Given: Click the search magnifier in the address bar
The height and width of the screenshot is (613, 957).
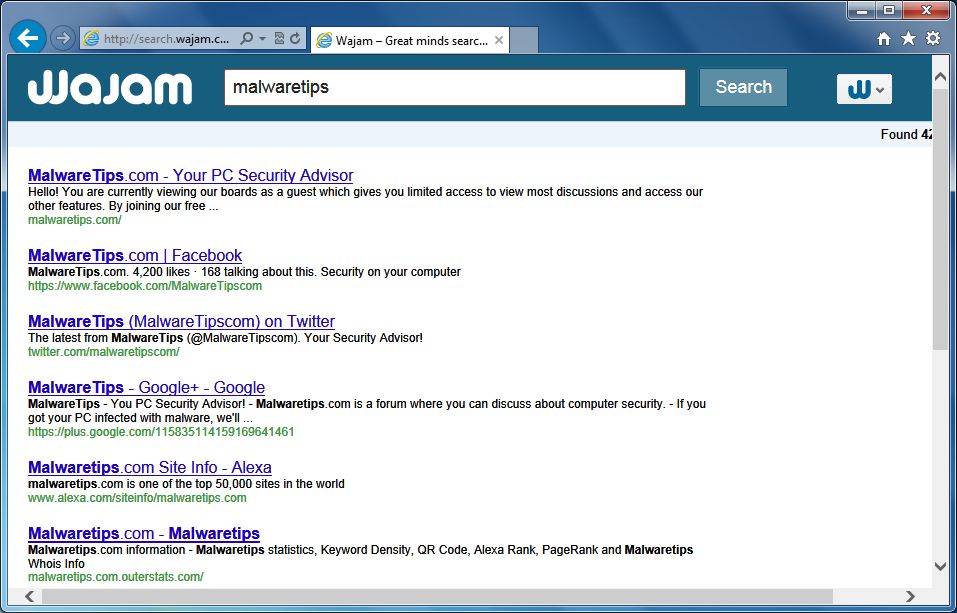Looking at the screenshot, I should pyautogui.click(x=246, y=37).
